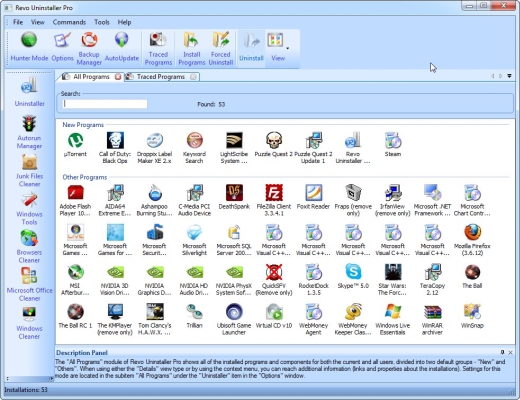Select Skype 5.0 program

pos(353,276)
